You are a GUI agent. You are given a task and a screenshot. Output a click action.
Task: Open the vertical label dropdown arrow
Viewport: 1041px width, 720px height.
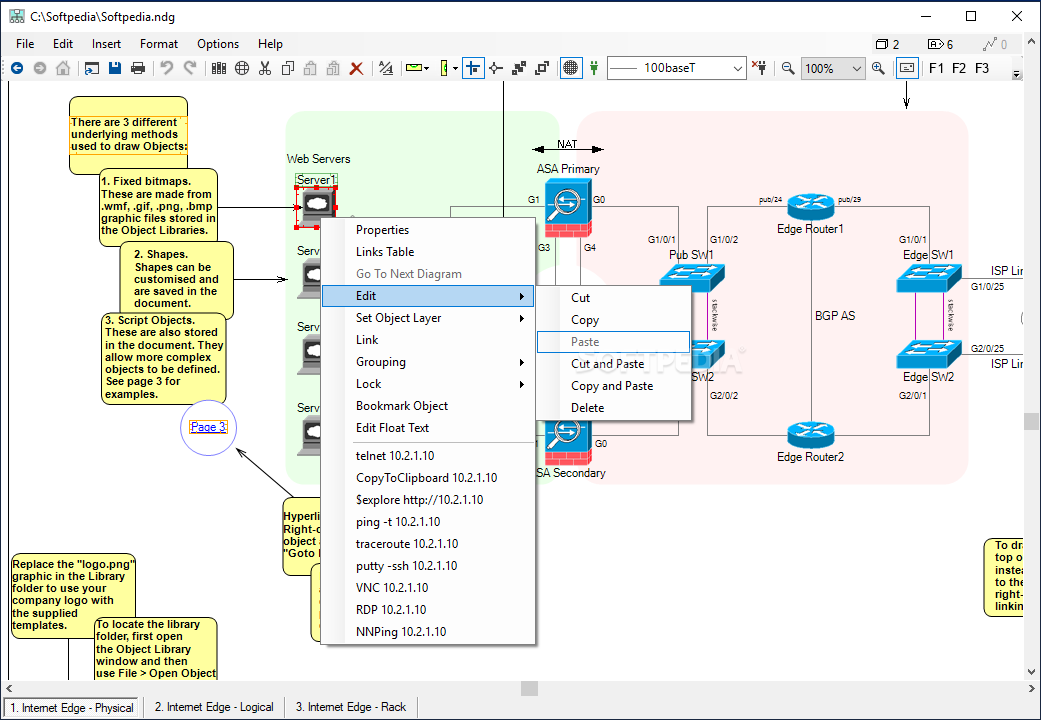(x=455, y=68)
